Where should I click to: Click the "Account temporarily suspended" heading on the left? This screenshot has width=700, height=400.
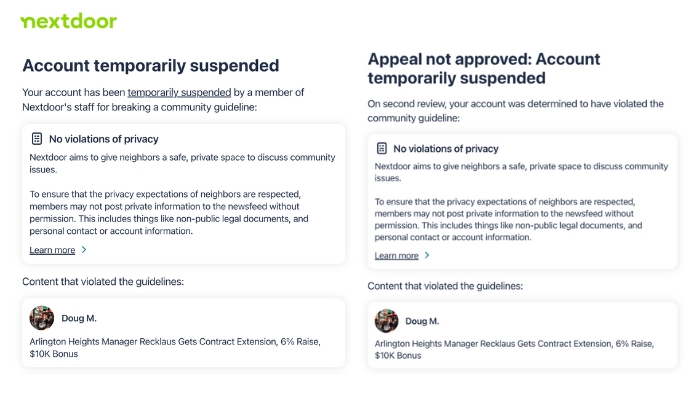(x=150, y=66)
